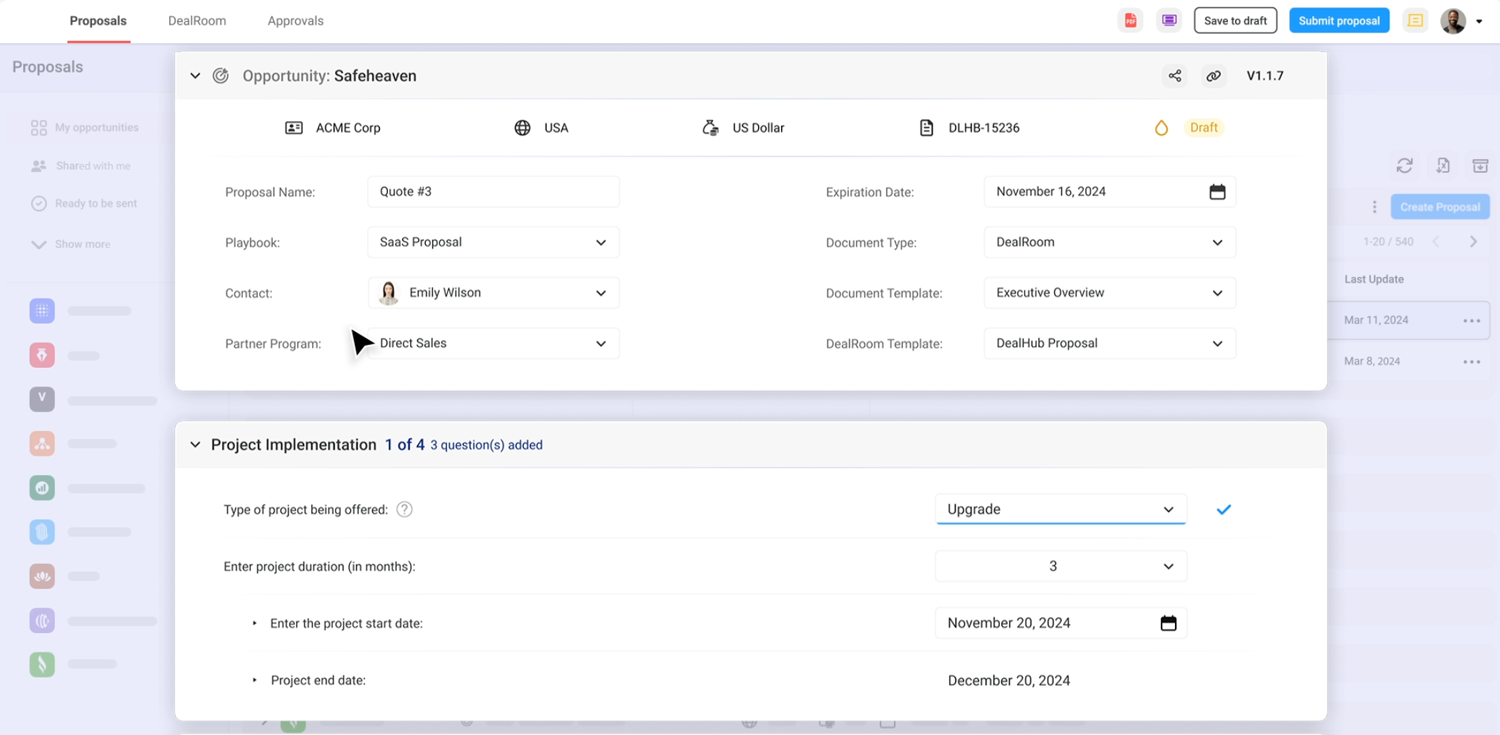Select the Draft status indicator
The height and width of the screenshot is (735, 1500).
[x=1203, y=127]
